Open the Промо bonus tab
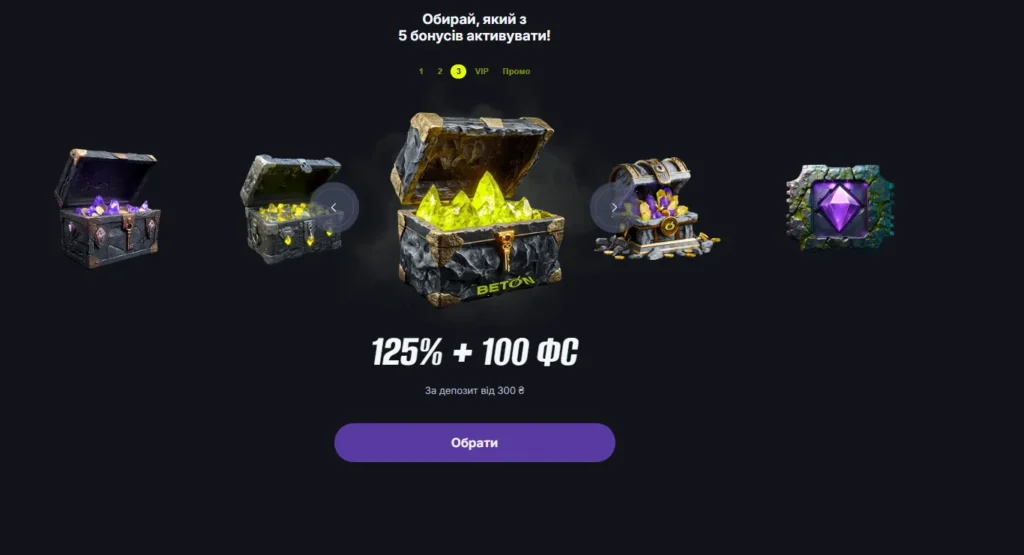The image size is (1024, 555). 516,71
